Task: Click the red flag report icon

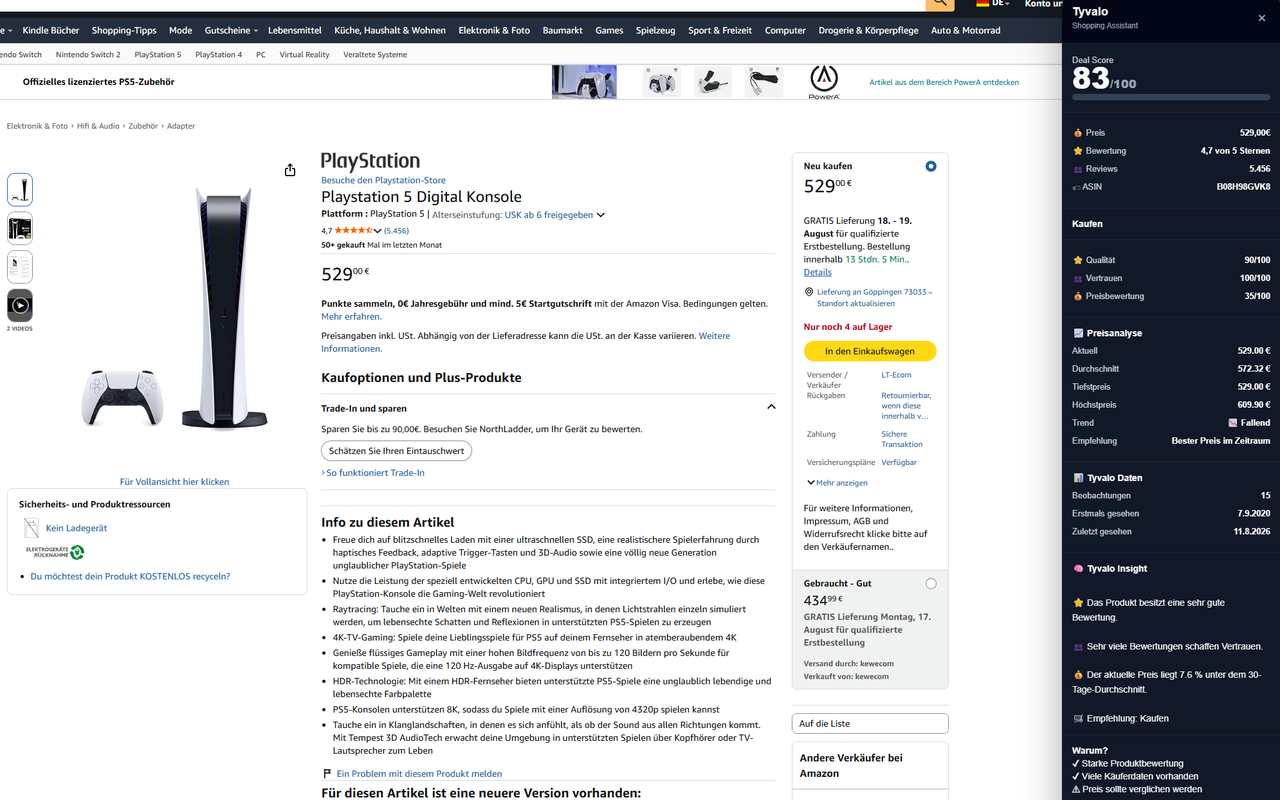Action: [327, 773]
